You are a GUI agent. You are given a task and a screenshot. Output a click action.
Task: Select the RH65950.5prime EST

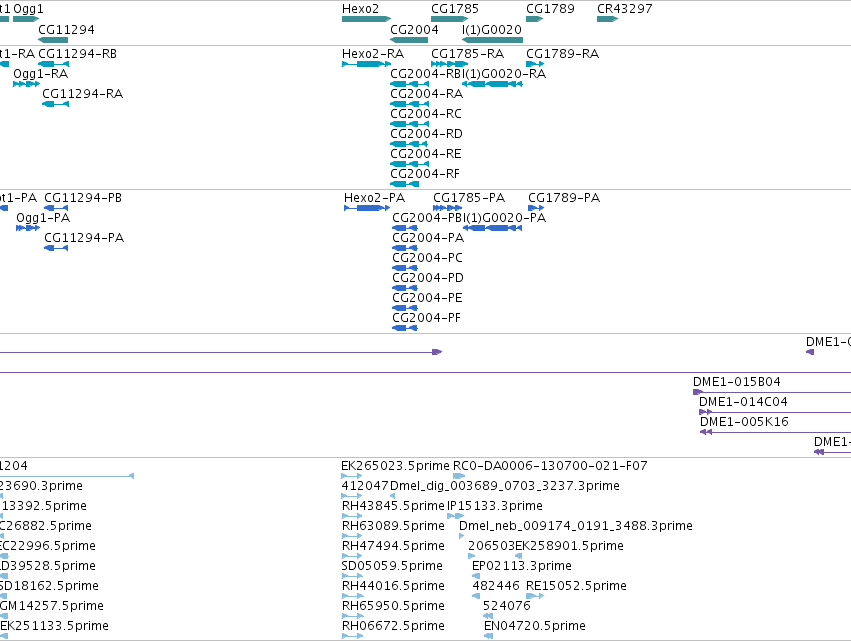(x=352, y=617)
